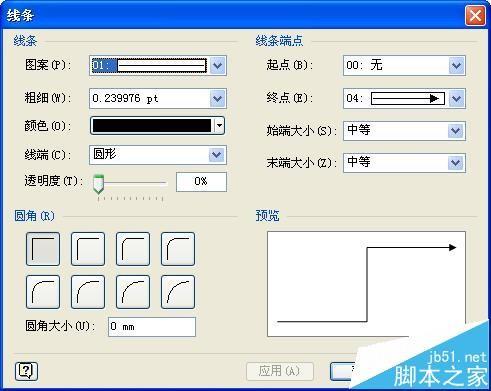
Task: Open the 起点 begin arrow dropdown
Action: [x=456, y=65]
